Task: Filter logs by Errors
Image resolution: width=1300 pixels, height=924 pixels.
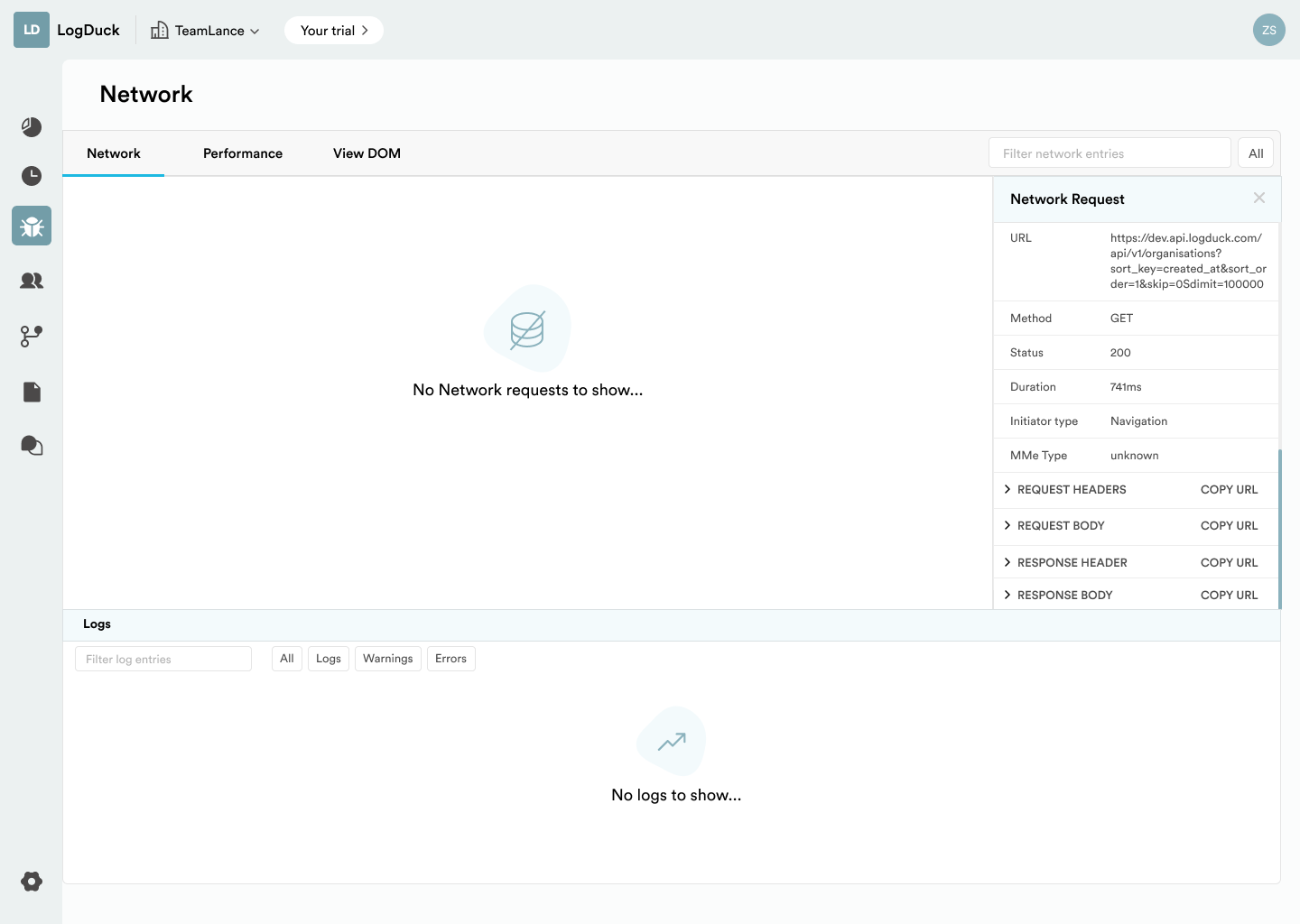Action: pyautogui.click(x=450, y=659)
